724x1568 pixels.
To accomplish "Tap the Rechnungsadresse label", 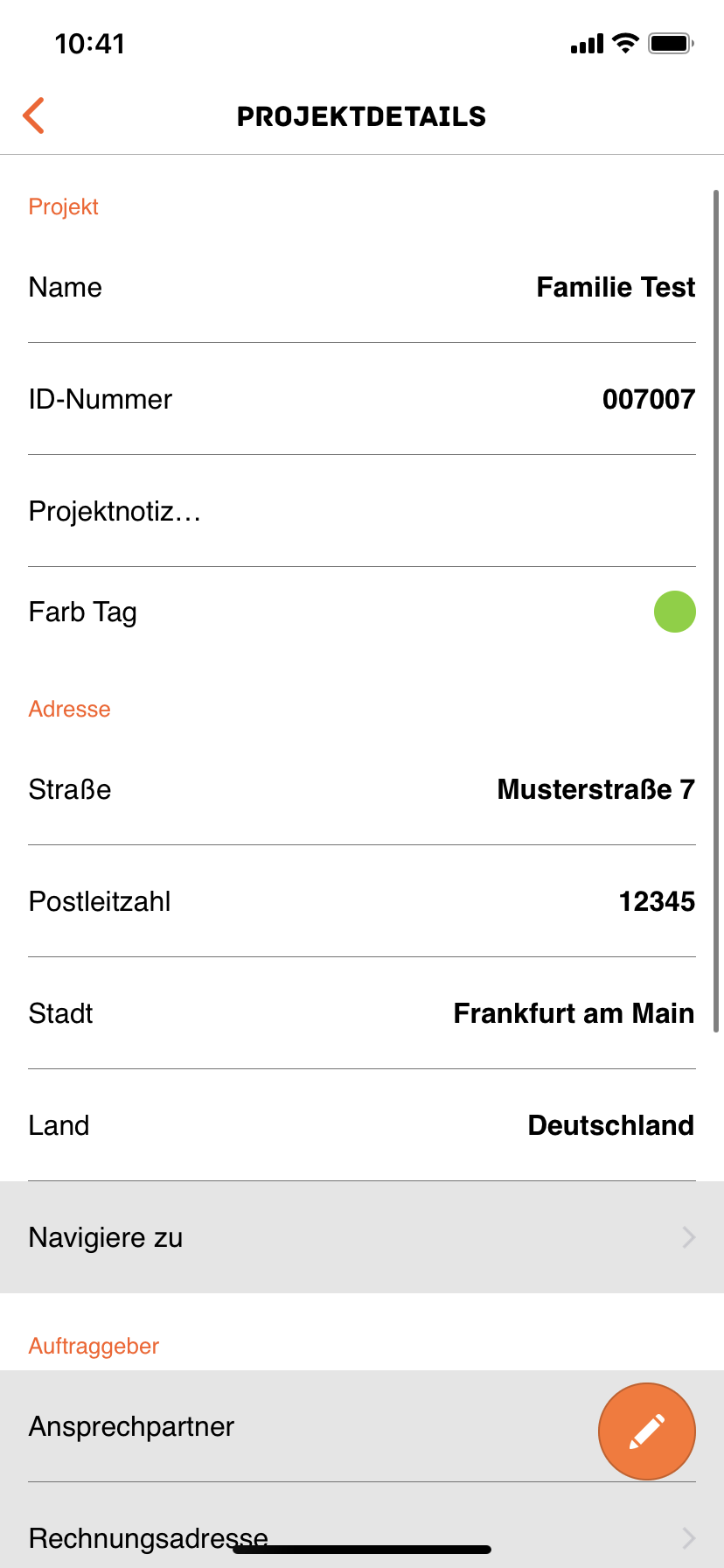I will click(x=149, y=1538).
